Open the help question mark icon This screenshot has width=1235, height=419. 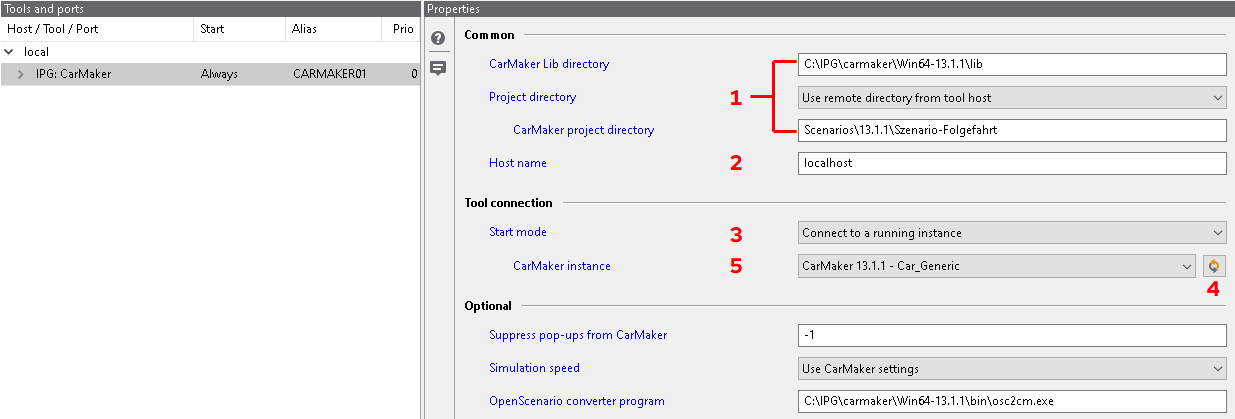coord(437,39)
